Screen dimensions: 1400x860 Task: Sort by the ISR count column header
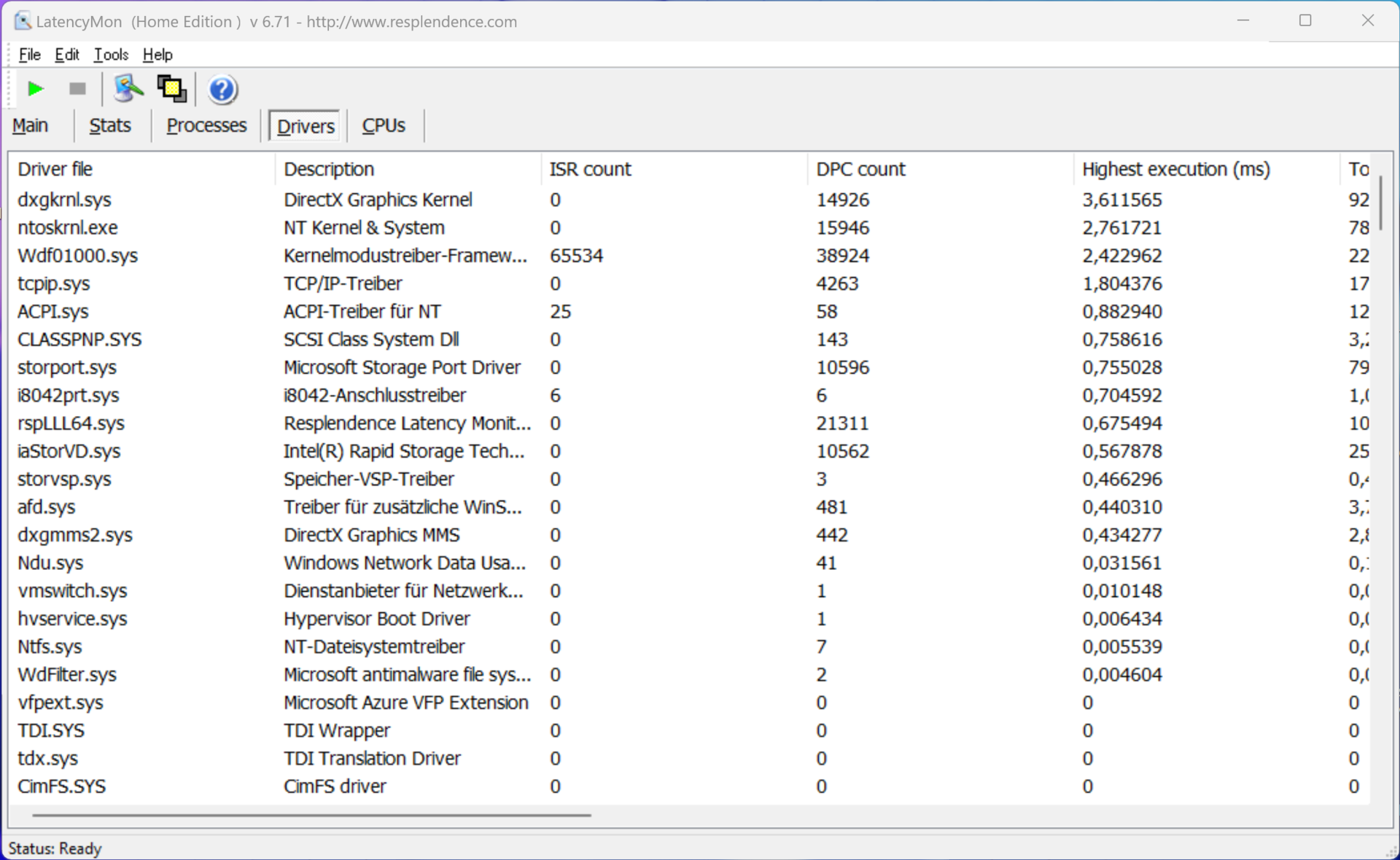click(x=590, y=169)
